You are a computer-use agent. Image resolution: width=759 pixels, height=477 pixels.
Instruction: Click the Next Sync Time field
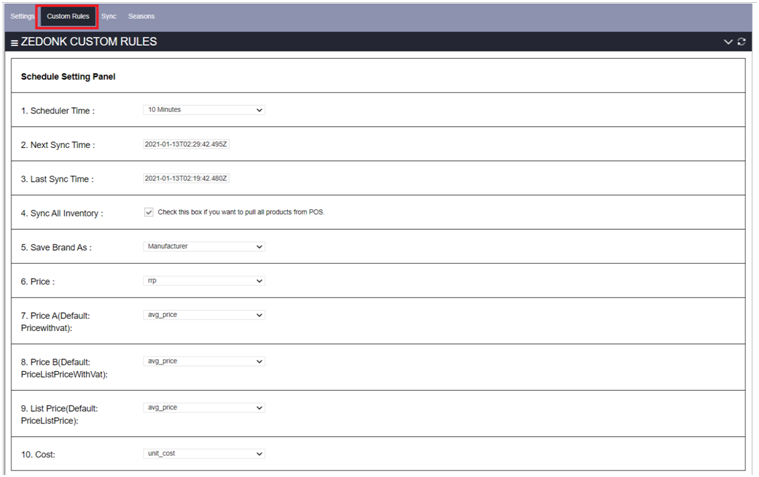click(x=186, y=144)
